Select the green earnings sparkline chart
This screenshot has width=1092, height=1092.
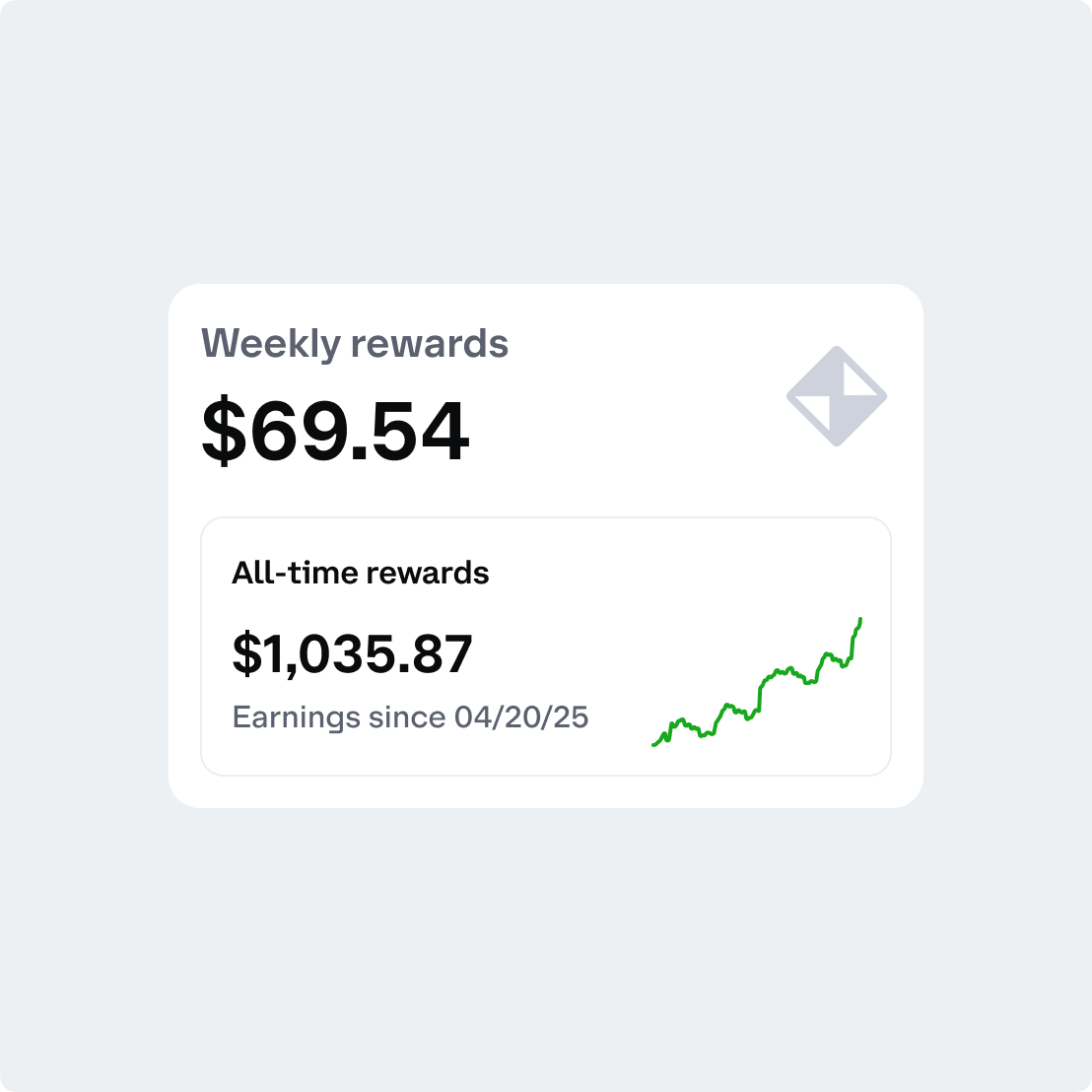(759, 690)
